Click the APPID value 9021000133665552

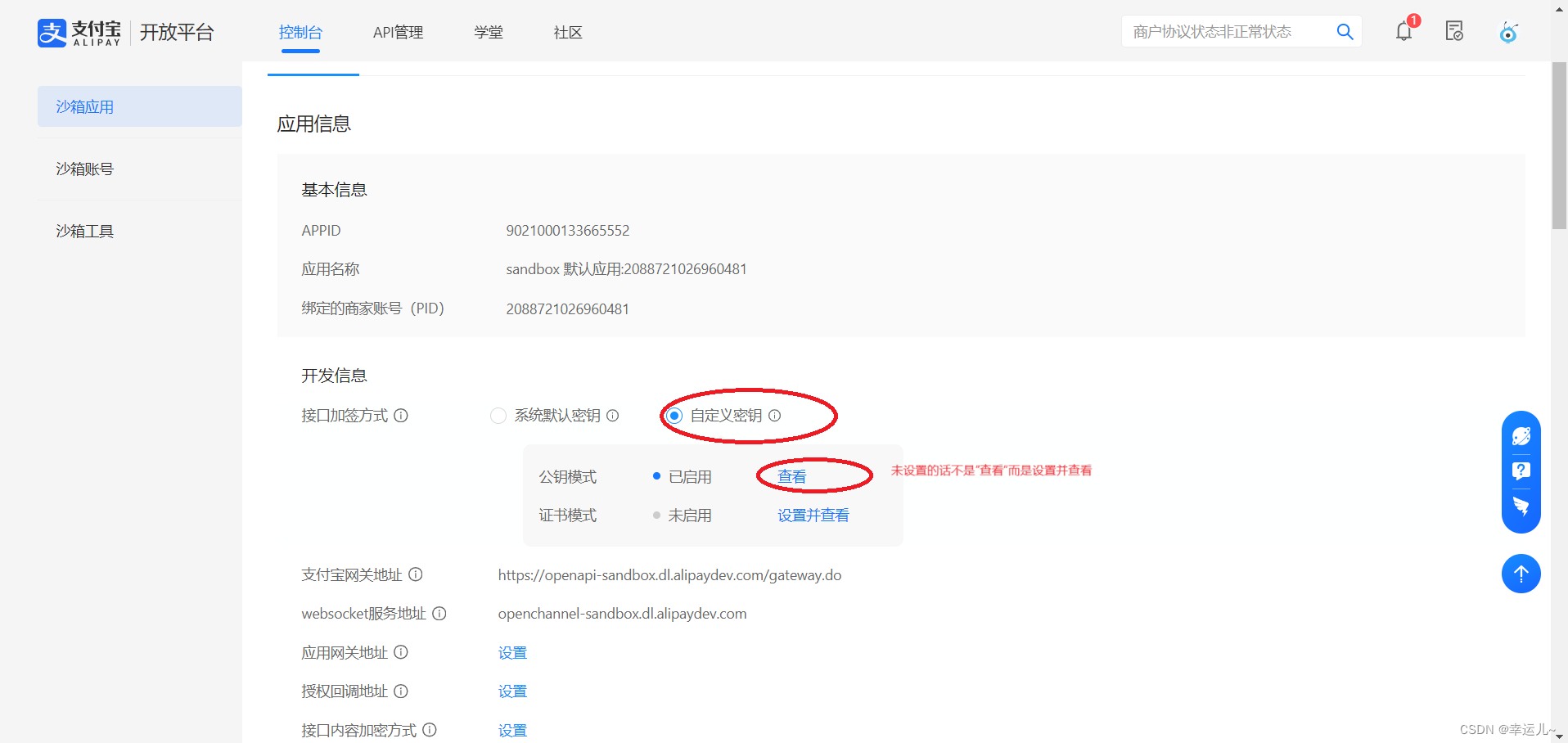568,231
